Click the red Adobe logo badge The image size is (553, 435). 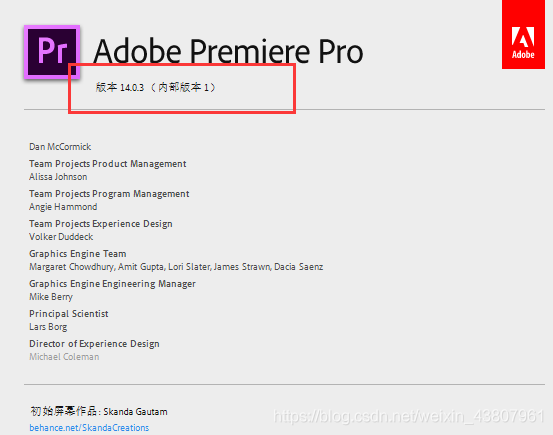click(523, 34)
